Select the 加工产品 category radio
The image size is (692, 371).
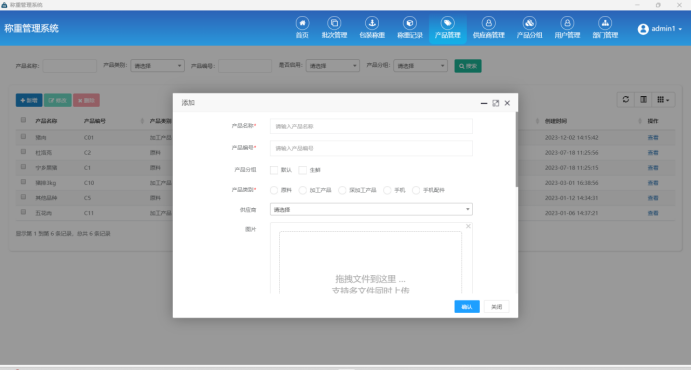tap(302, 190)
